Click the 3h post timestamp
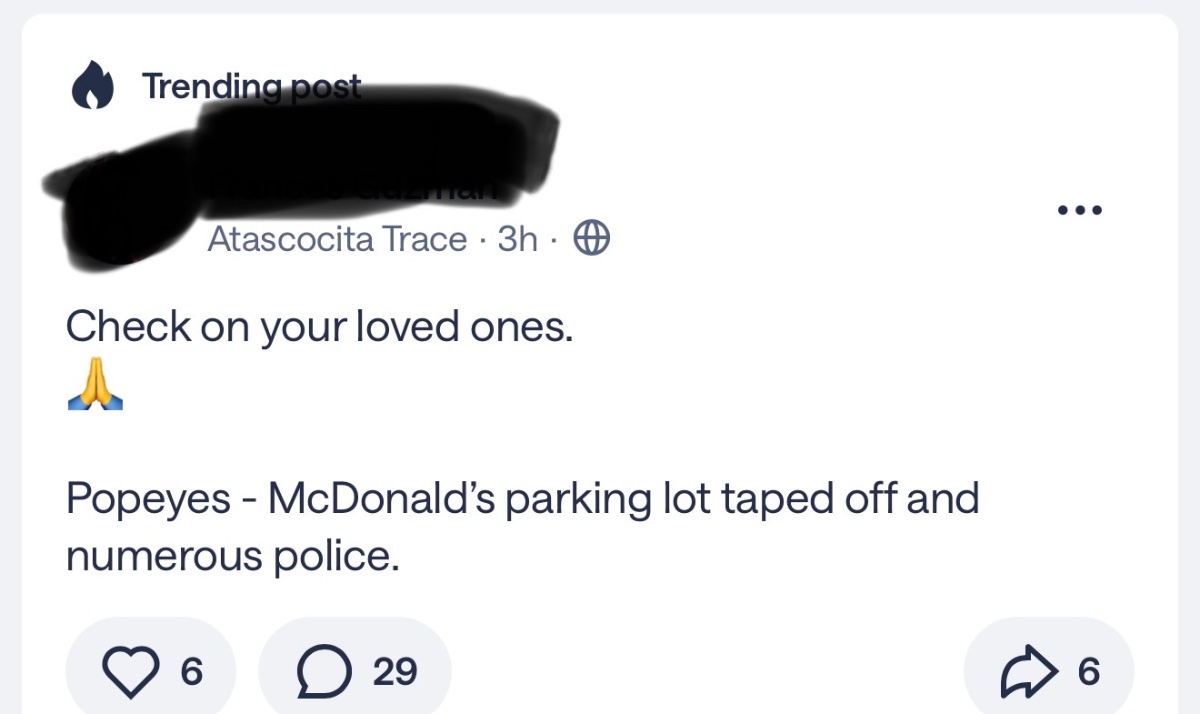 517,239
